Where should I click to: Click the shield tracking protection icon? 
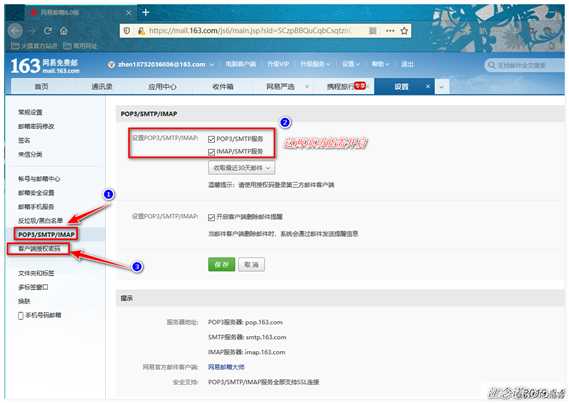[127, 31]
